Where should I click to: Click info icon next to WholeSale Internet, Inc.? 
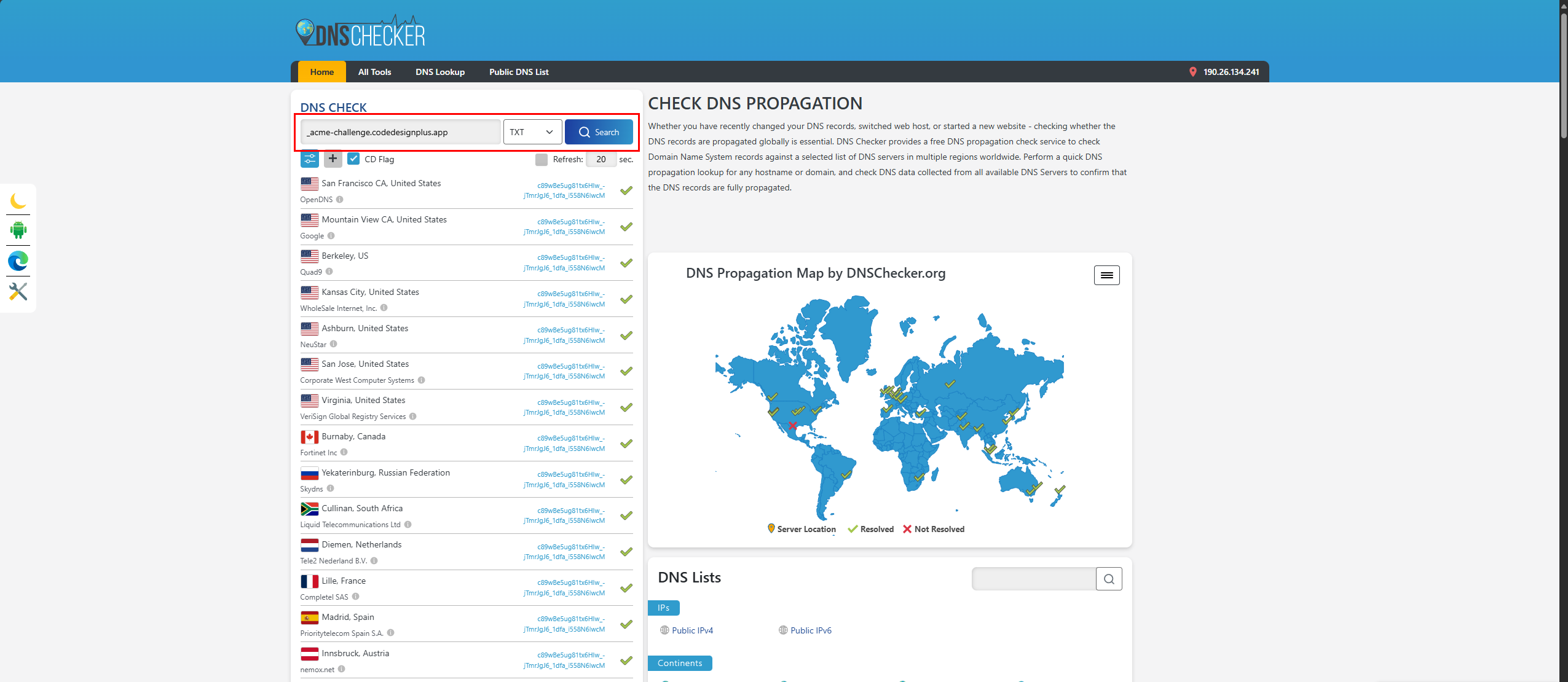click(x=384, y=308)
